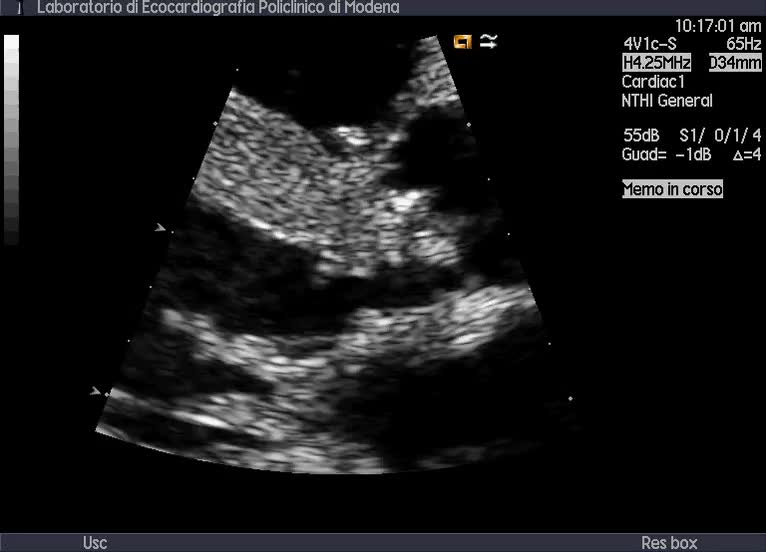Click the Memo in corso status
Screen dimensions: 766x552
coord(672,189)
